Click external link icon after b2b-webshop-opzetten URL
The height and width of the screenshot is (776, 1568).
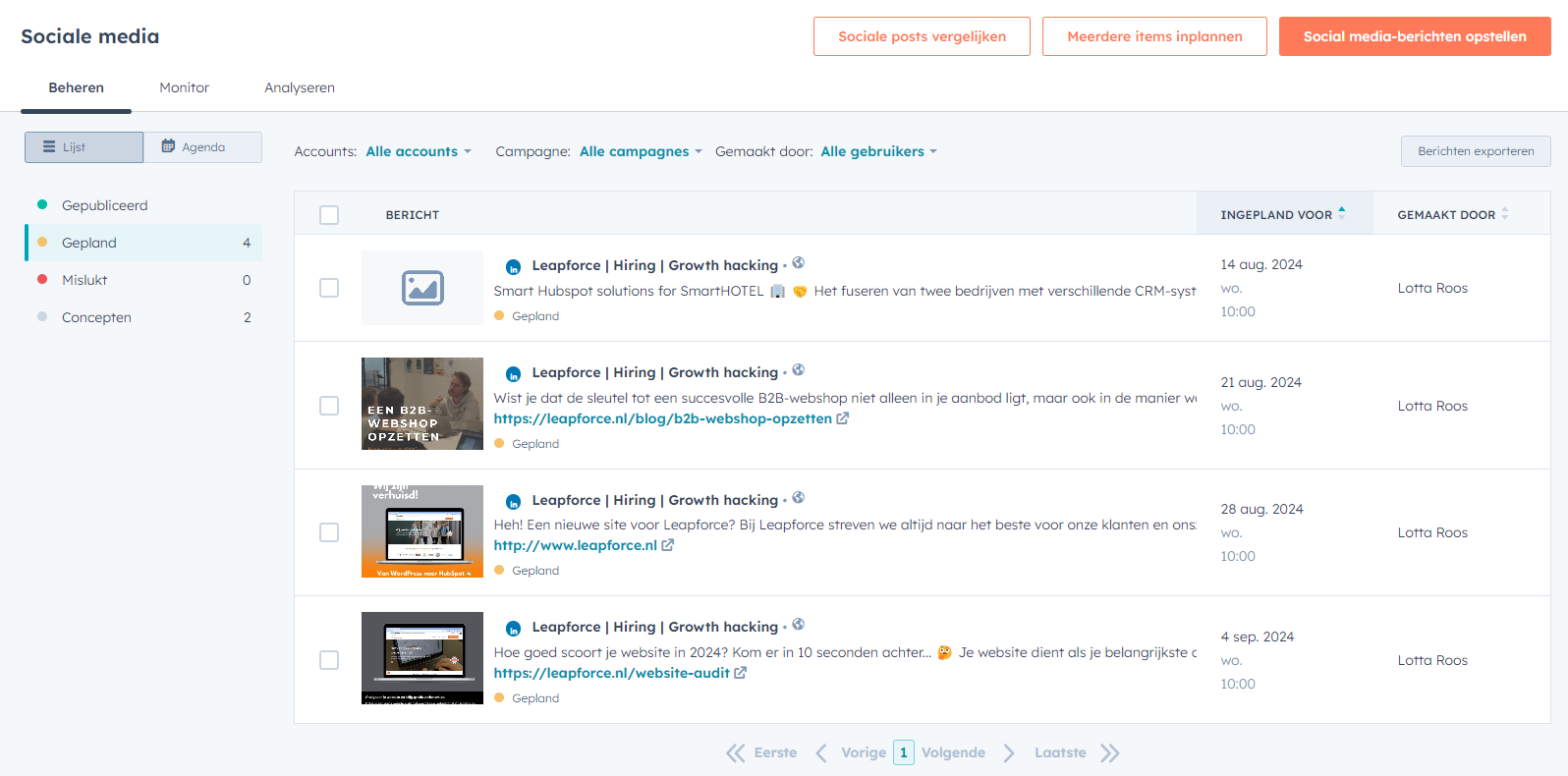tap(842, 418)
